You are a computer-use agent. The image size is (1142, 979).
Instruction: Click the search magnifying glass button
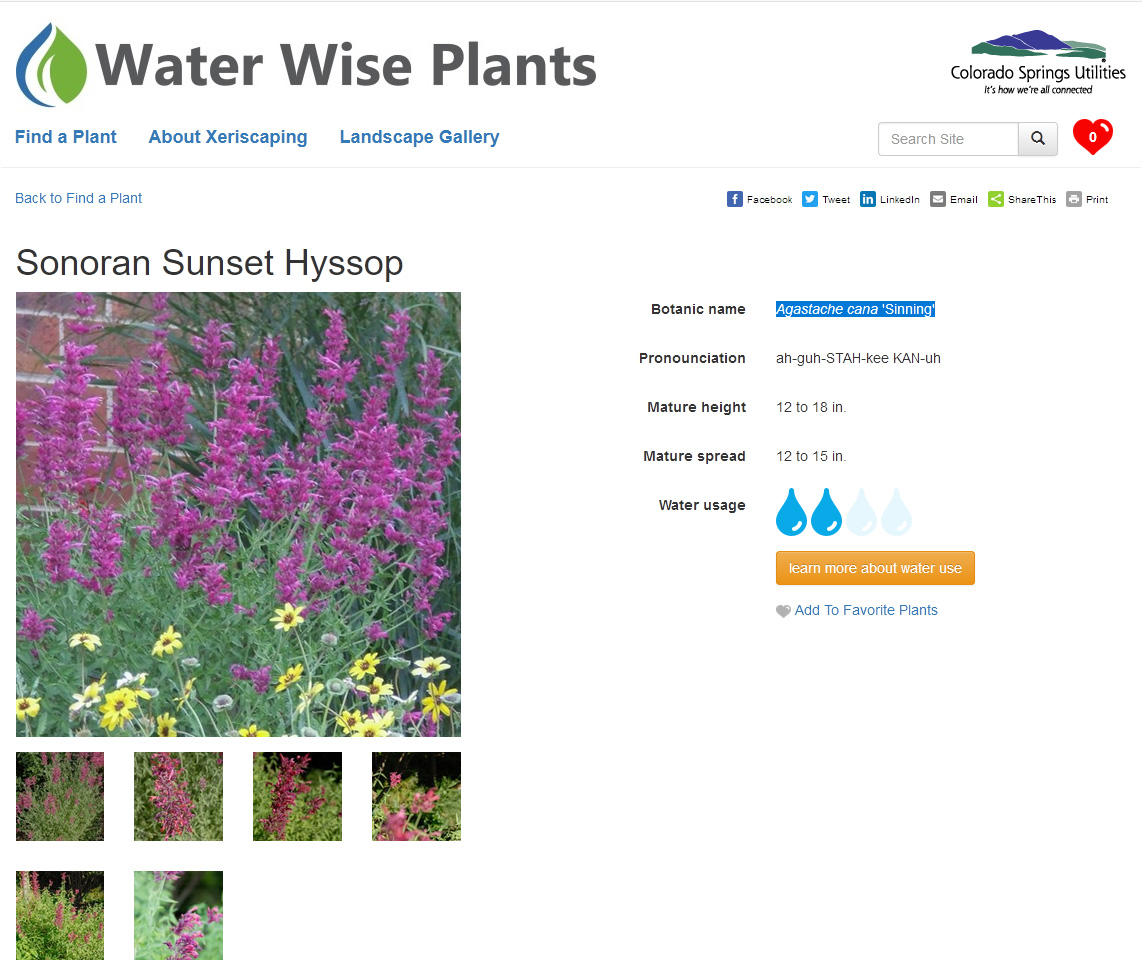1037,139
